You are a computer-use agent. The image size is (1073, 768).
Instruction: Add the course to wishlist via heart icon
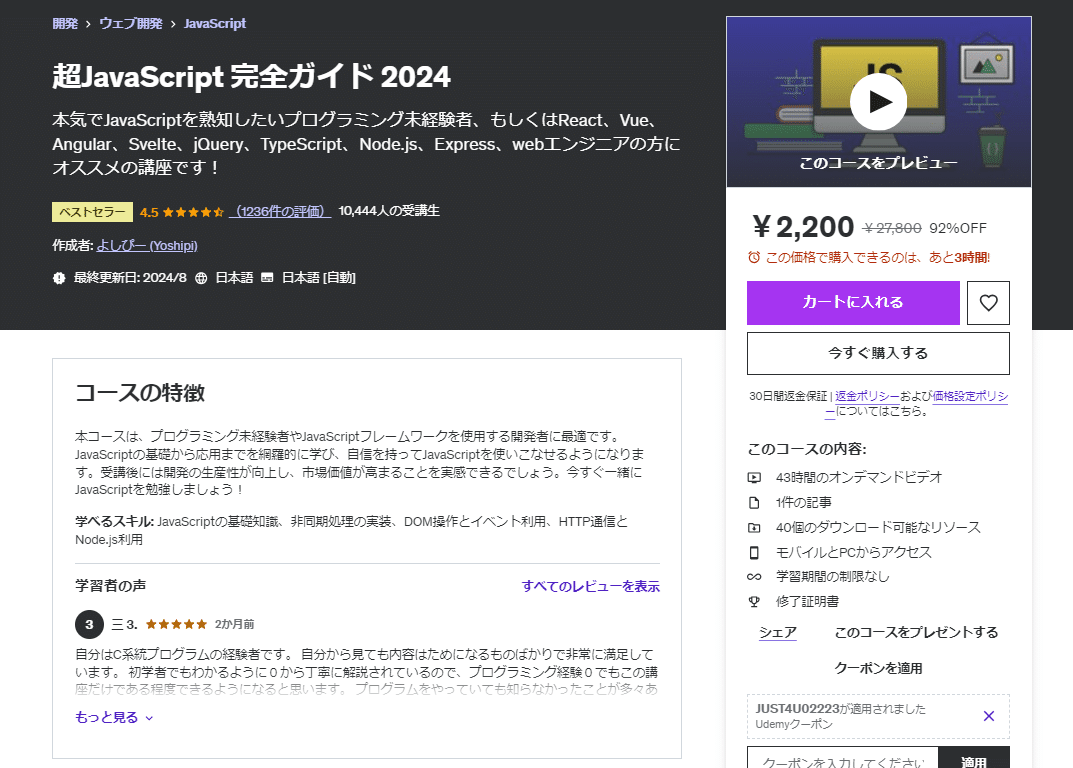click(988, 303)
